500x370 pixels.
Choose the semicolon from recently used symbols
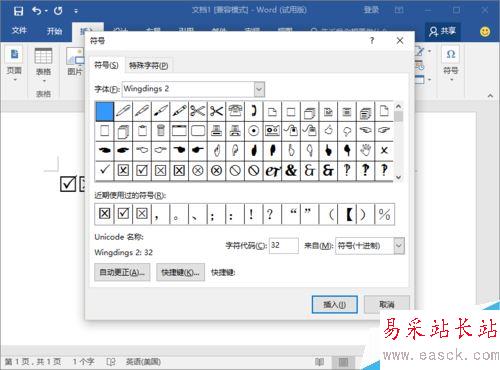216,213
